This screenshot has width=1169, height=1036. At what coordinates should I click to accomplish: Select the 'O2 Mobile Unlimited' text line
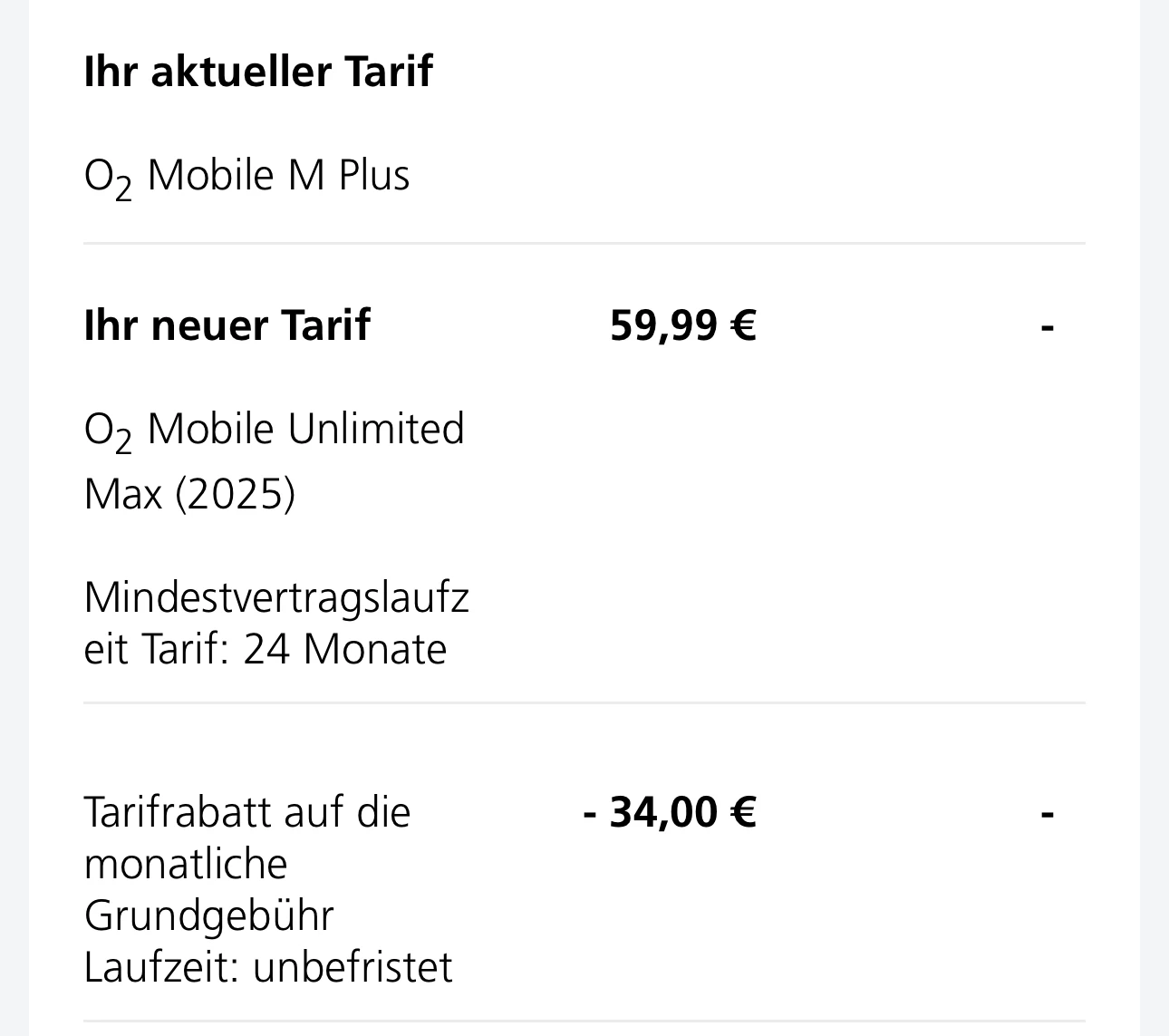click(x=274, y=431)
